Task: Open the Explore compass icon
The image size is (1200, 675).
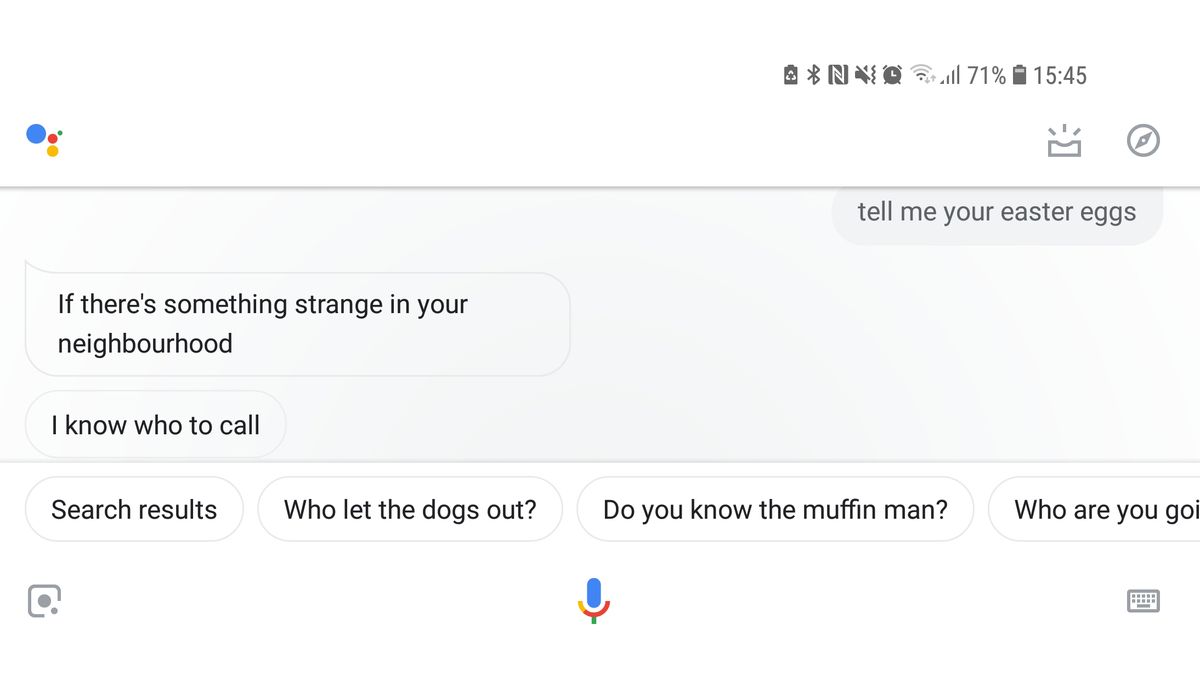Action: coord(1143,141)
